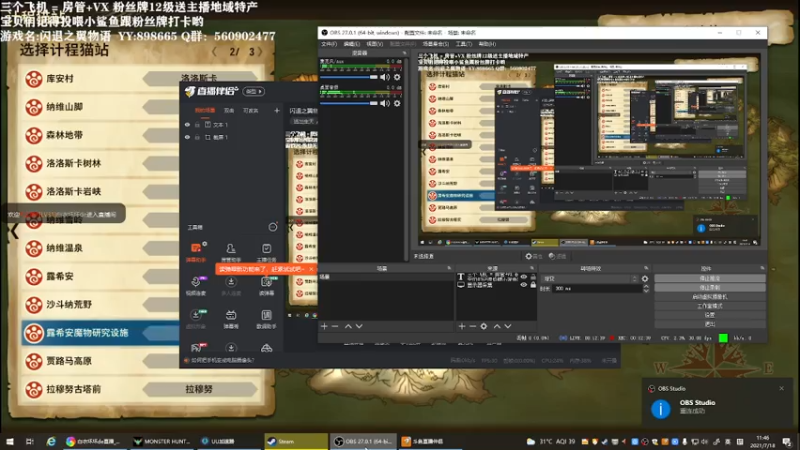Open Windows Start menu
The width and height of the screenshot is (800, 450).
pyautogui.click(x=10, y=441)
